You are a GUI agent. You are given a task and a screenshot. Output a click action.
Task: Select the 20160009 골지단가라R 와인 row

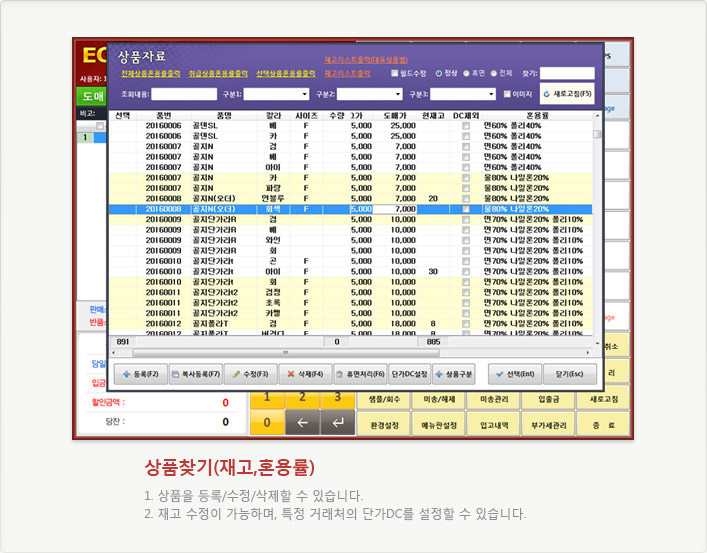click(351, 240)
